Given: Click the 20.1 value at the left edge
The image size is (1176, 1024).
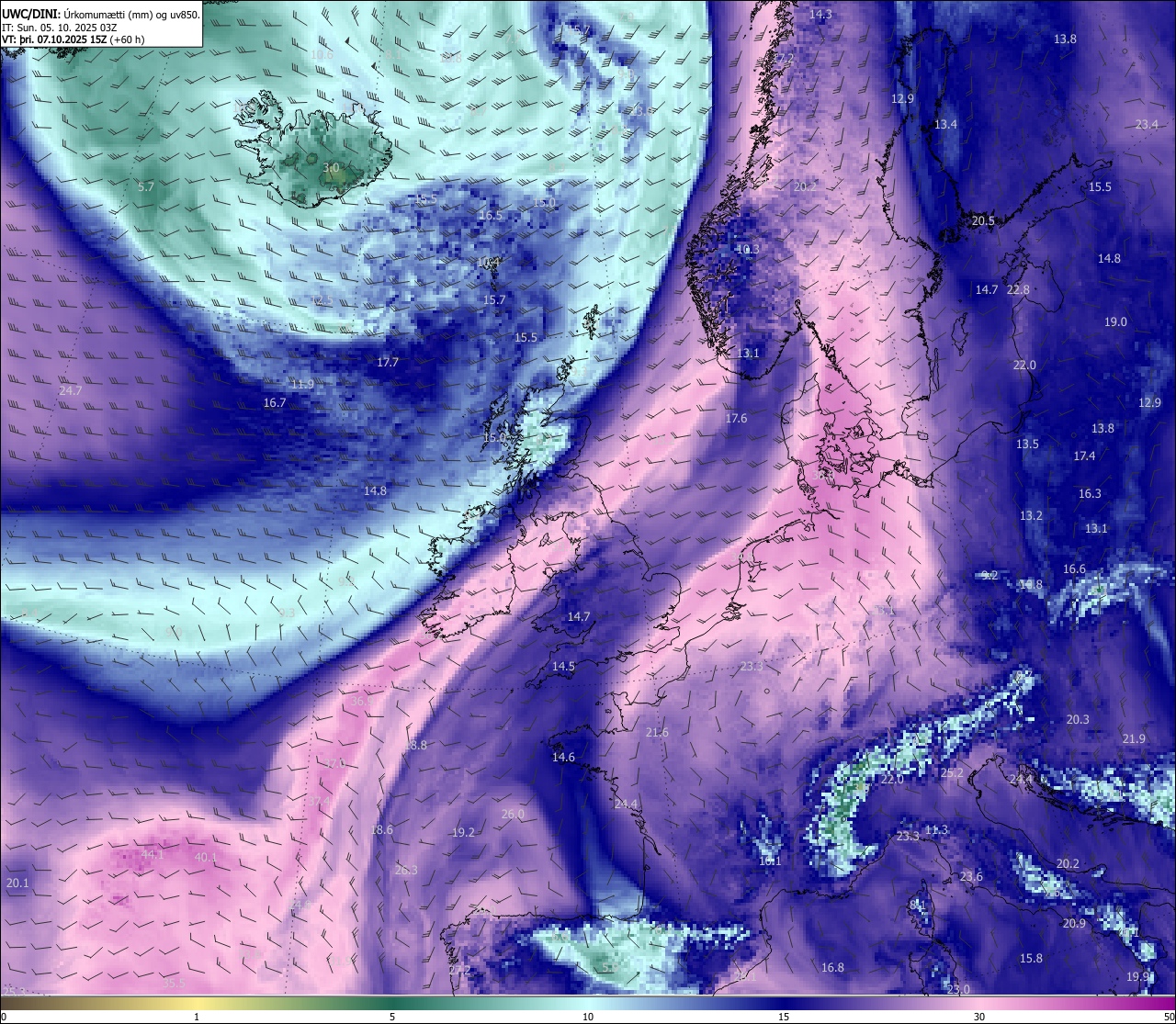Looking at the screenshot, I should tap(17, 883).
